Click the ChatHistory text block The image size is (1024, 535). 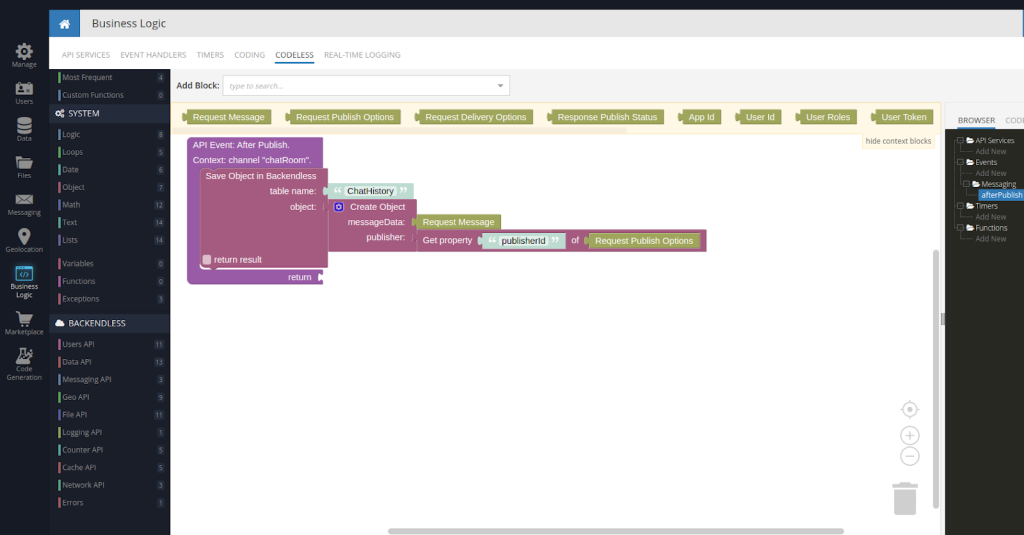pyautogui.click(x=370, y=191)
